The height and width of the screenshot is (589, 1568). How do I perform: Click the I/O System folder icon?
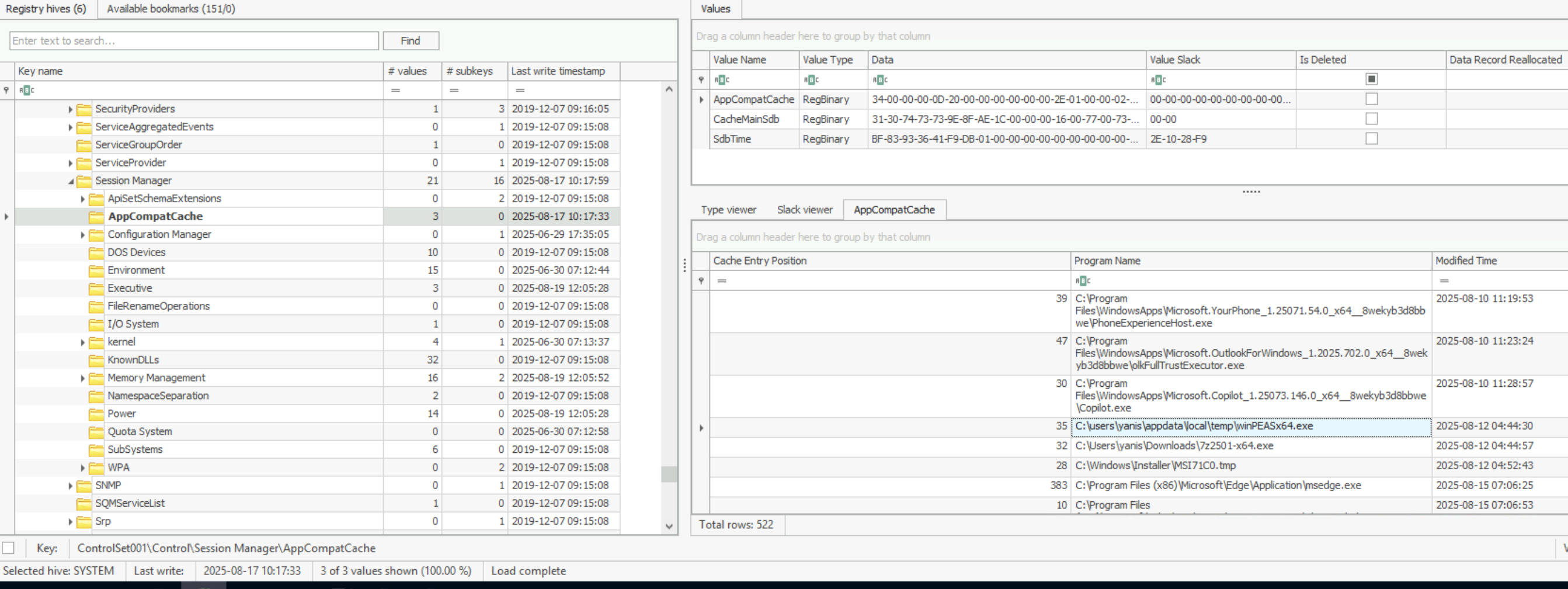point(96,325)
